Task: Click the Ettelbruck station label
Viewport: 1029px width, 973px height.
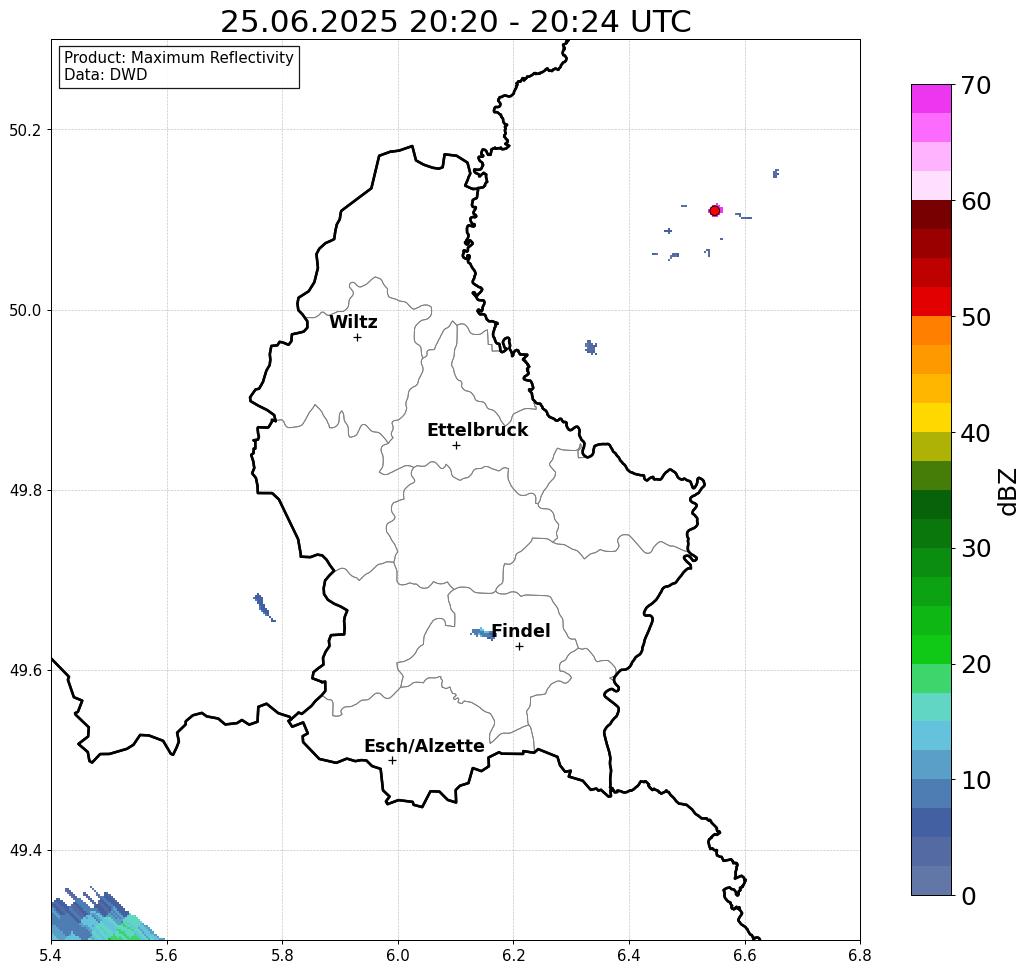Action: (x=477, y=430)
